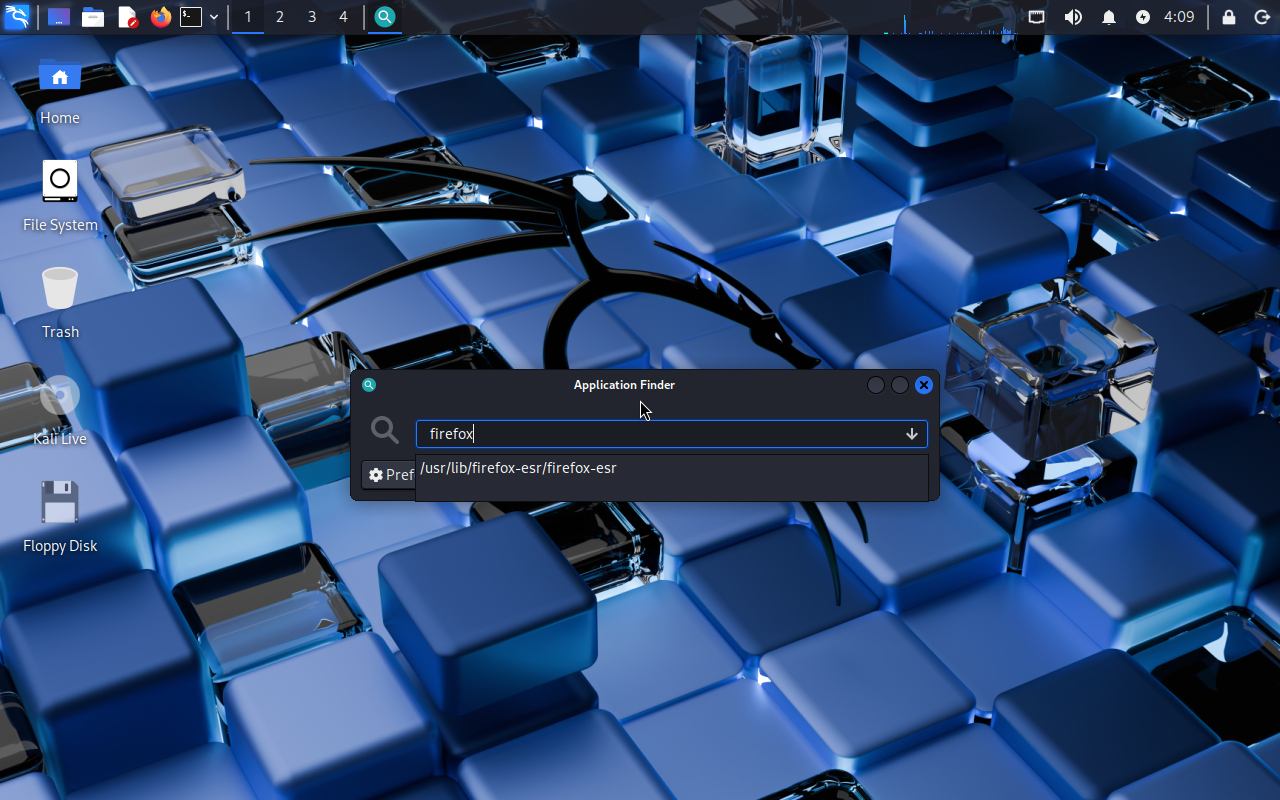Switch to workspace 2
Screen dimensions: 1280x800
point(279,17)
